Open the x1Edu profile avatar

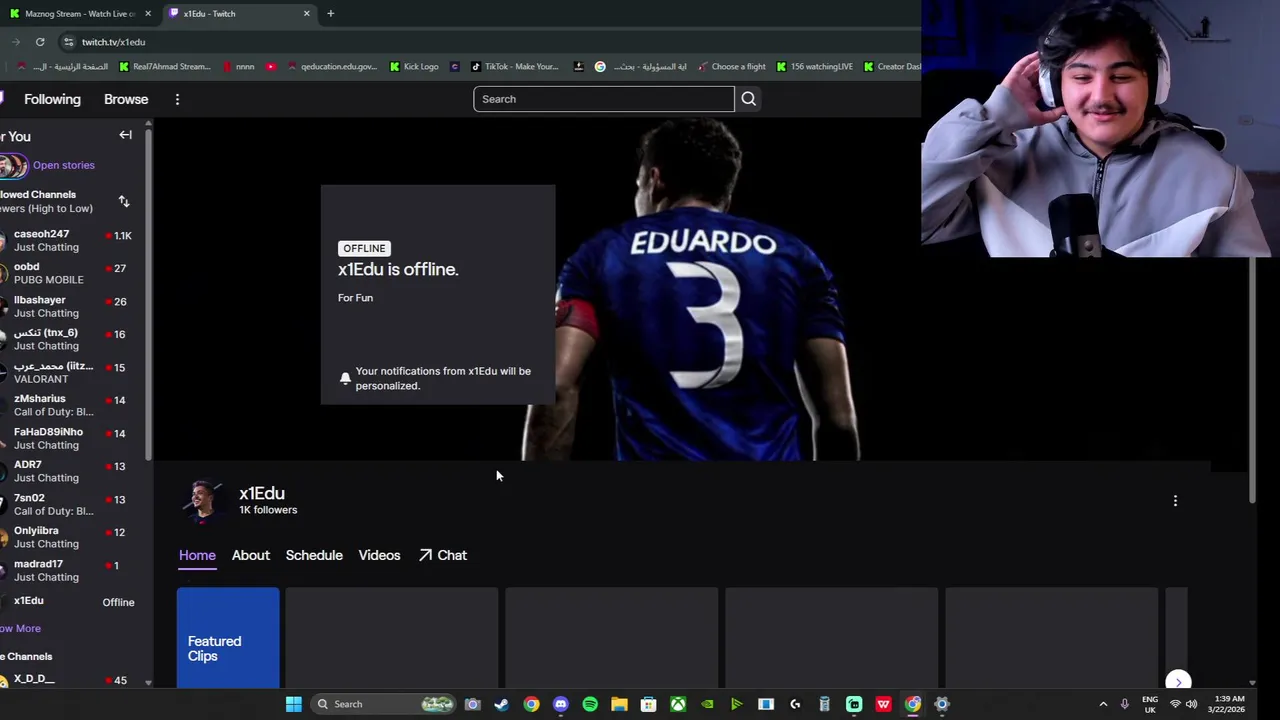click(x=204, y=501)
